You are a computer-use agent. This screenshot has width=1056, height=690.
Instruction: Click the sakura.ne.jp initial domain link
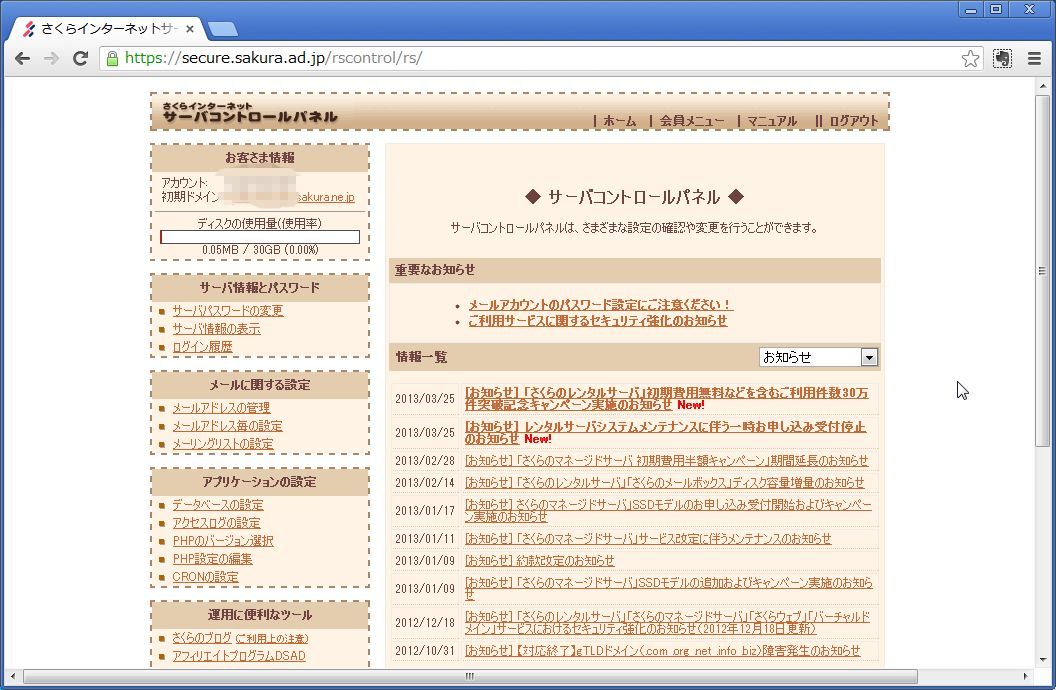point(325,197)
